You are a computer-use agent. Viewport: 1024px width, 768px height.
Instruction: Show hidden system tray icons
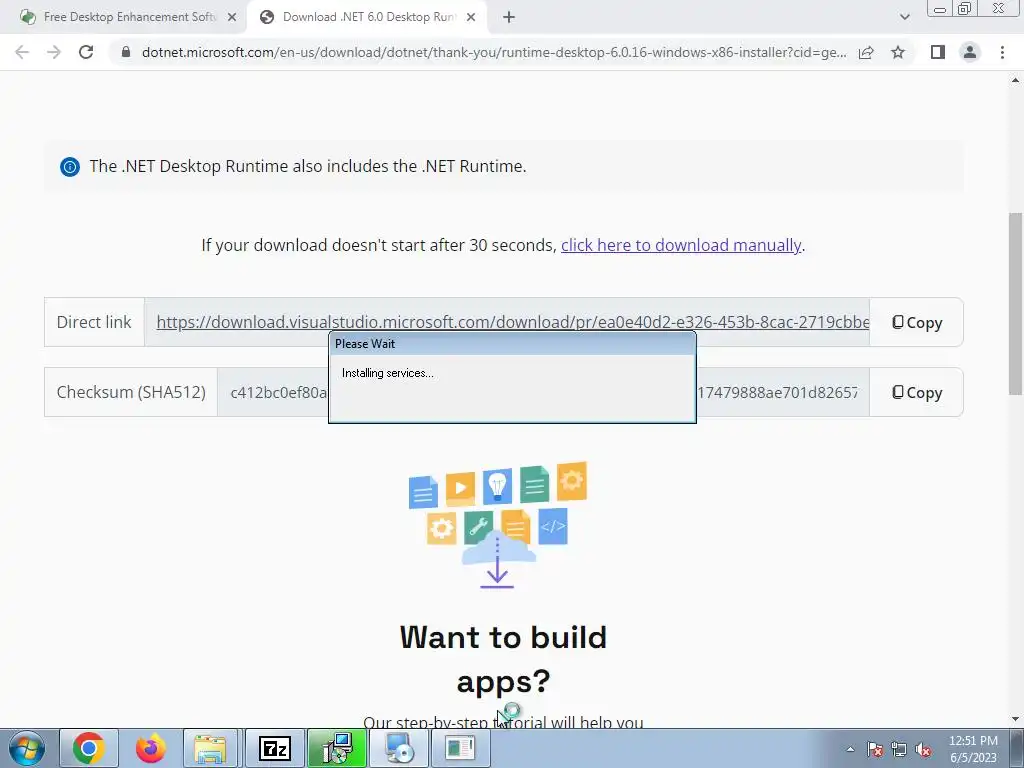pos(850,749)
